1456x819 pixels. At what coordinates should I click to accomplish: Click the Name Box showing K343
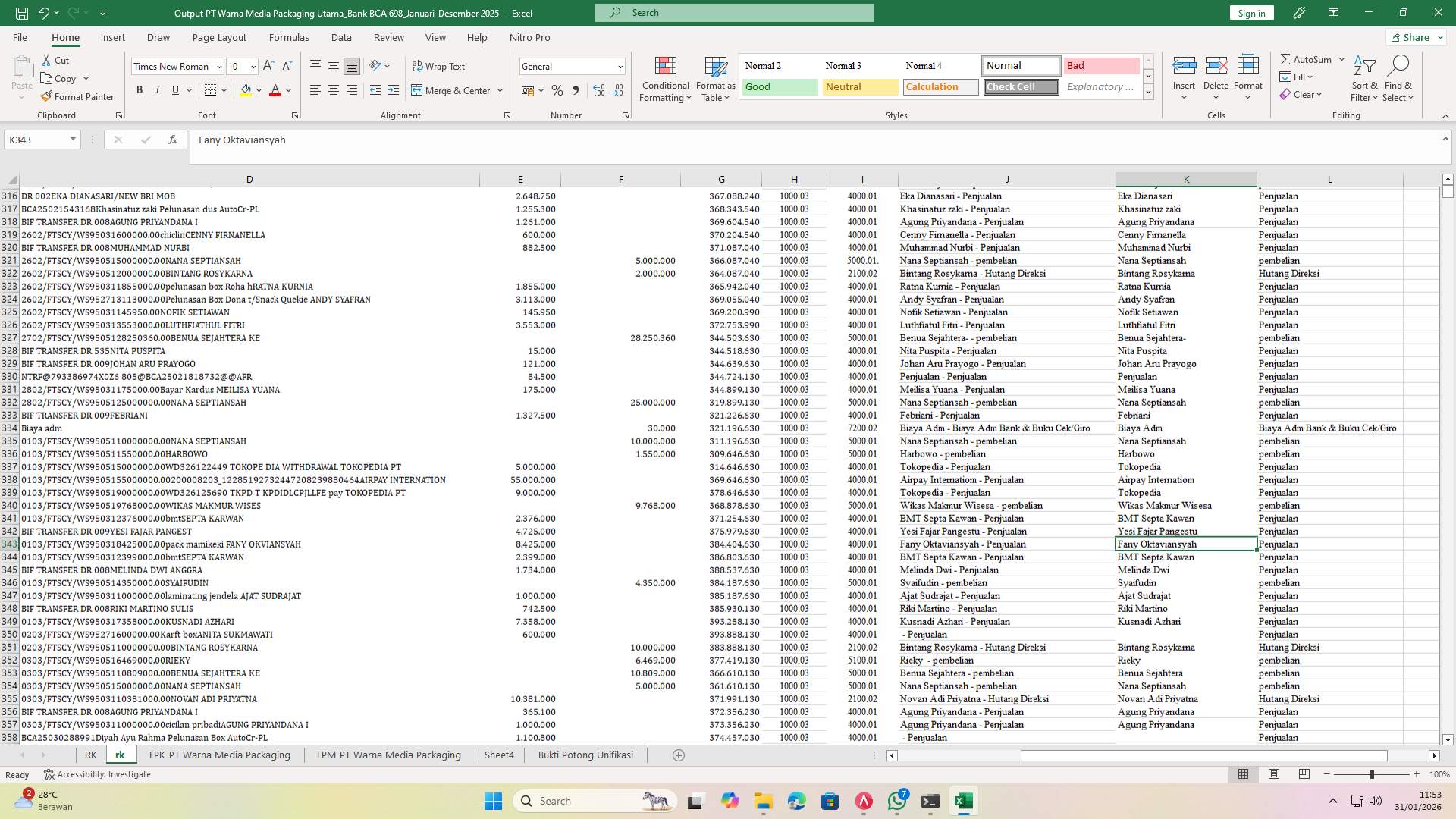point(36,140)
